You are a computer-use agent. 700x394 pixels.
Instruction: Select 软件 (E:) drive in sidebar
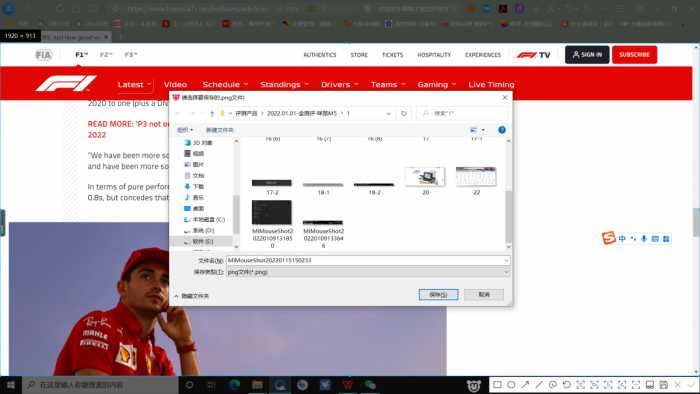pyautogui.click(x=202, y=241)
